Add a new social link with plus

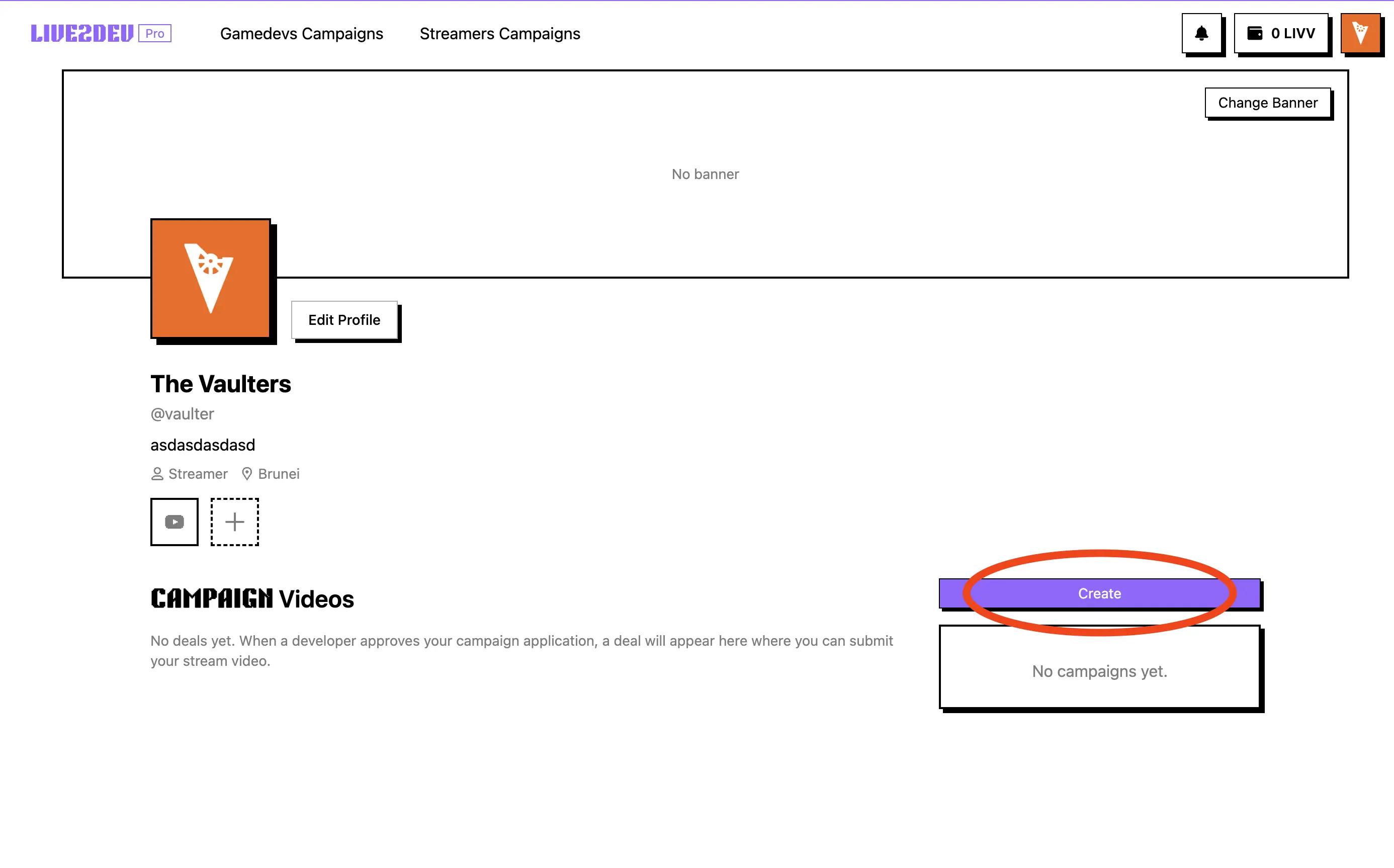235,522
